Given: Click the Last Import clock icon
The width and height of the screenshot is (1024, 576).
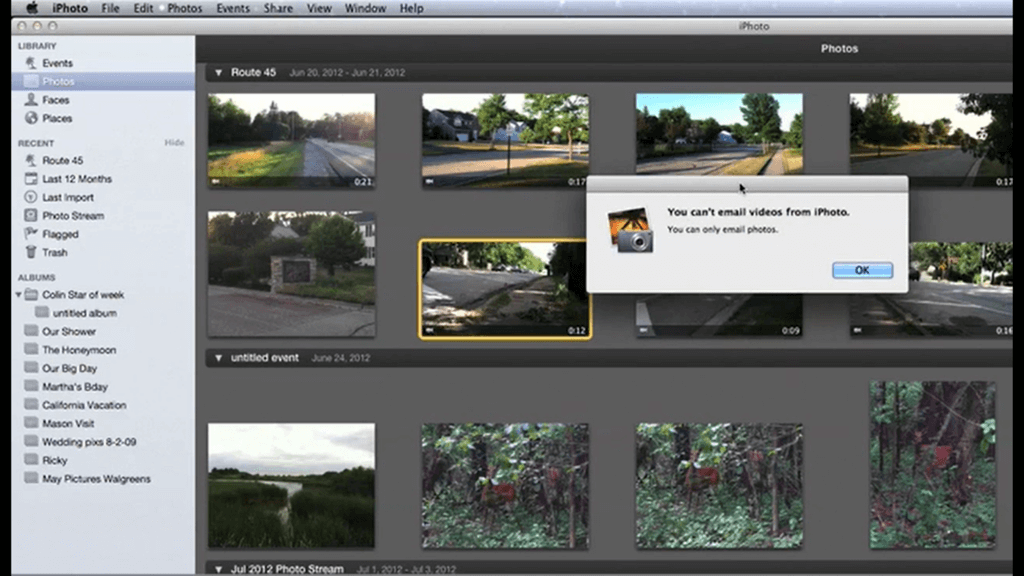Looking at the screenshot, I should point(31,197).
